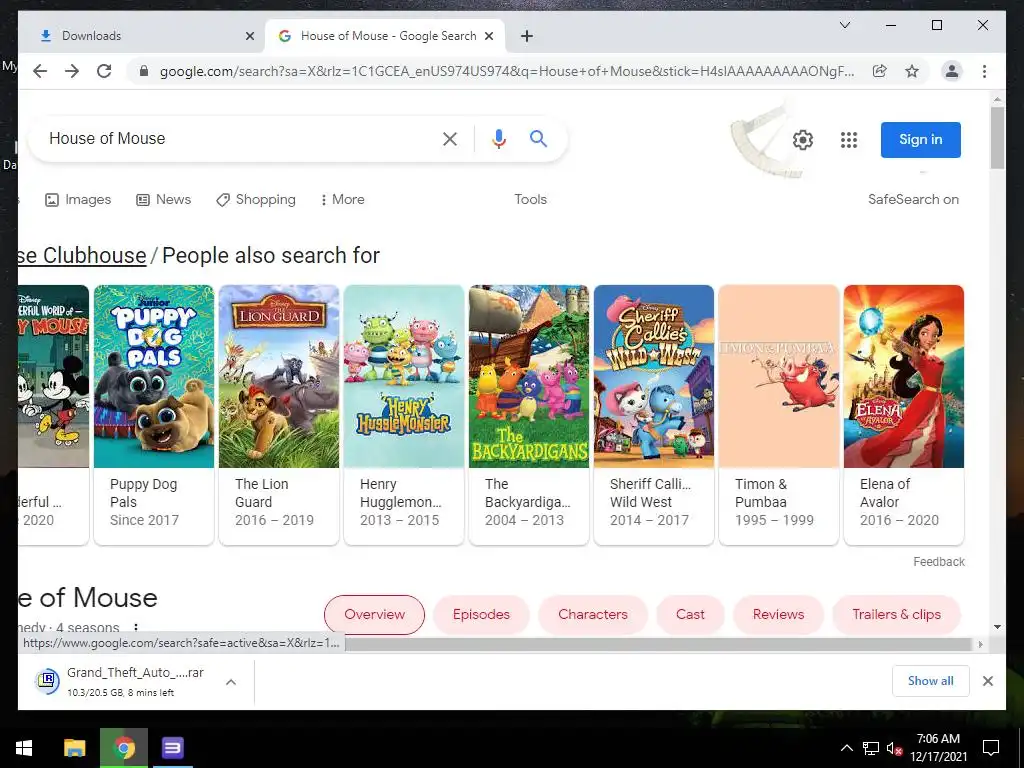
Task: Open the network tray icon
Action: click(871, 748)
